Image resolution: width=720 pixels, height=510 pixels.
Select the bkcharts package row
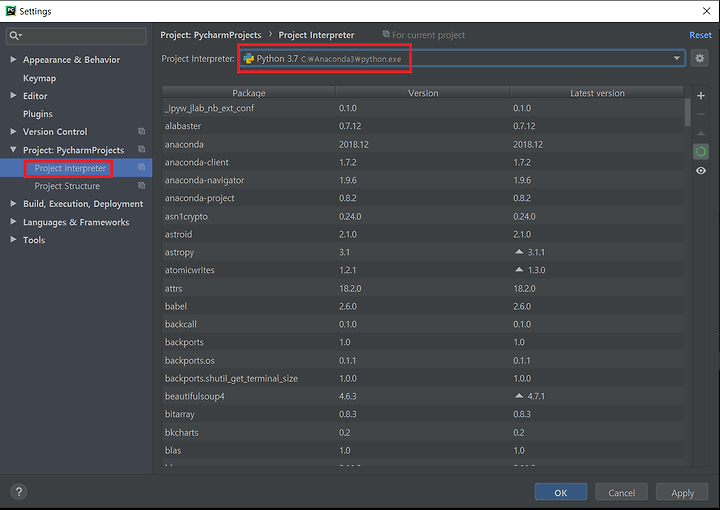click(423, 432)
